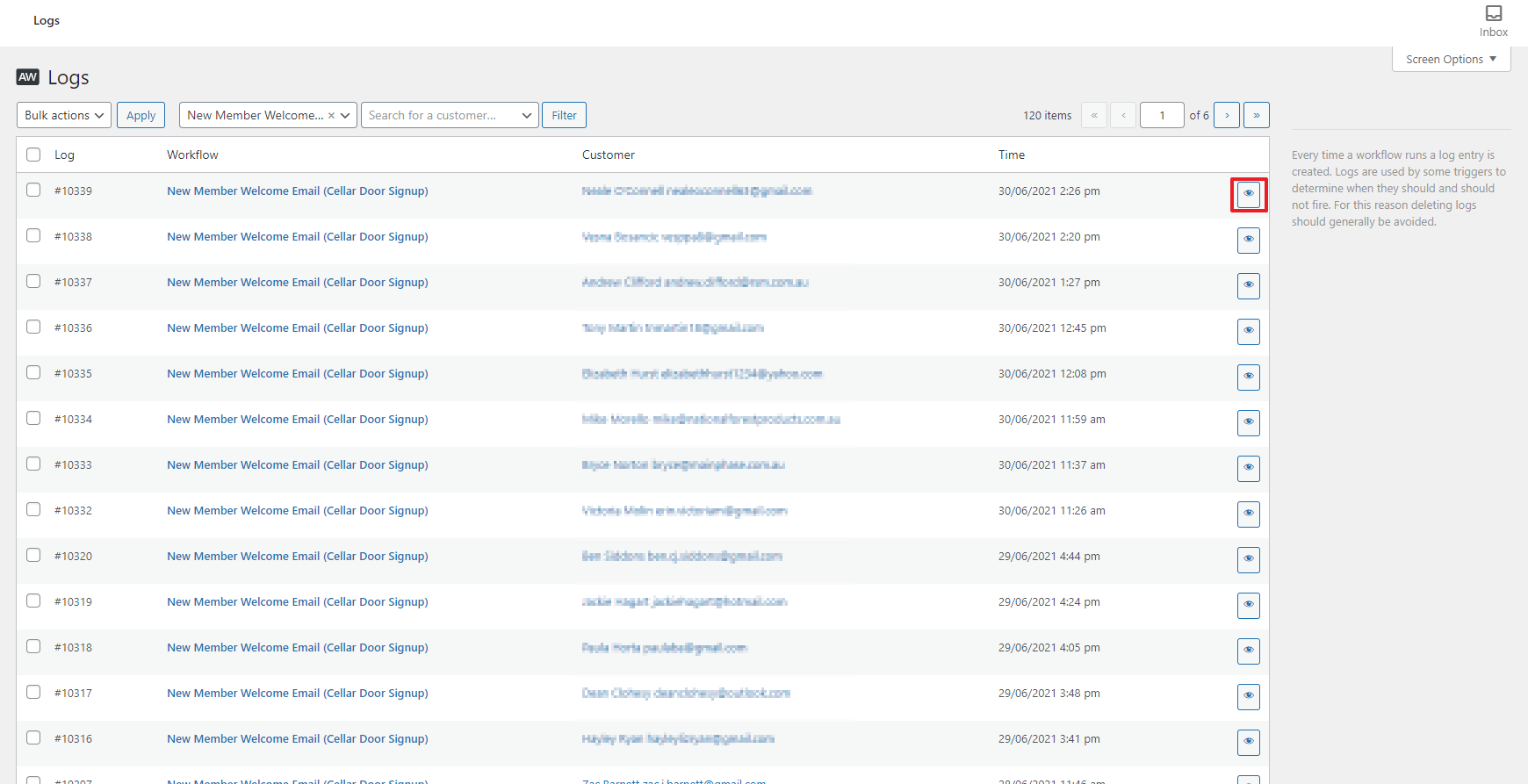Screen dimensions: 1528x784
Task: Tick checkbox for log #10337
Action: point(33,281)
